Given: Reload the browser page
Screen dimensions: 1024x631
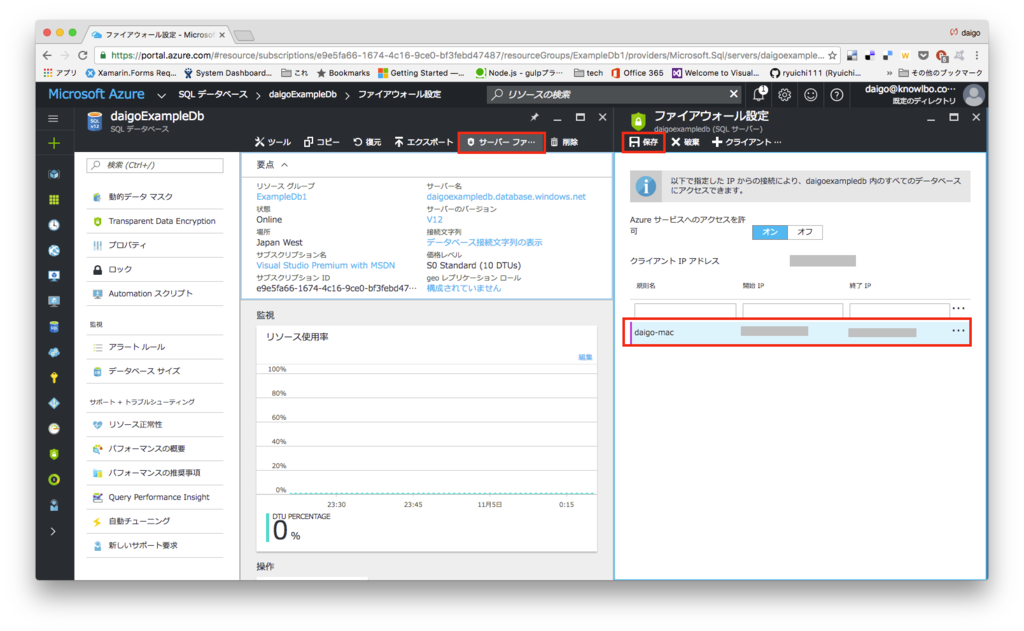Looking at the screenshot, I should (82, 56).
